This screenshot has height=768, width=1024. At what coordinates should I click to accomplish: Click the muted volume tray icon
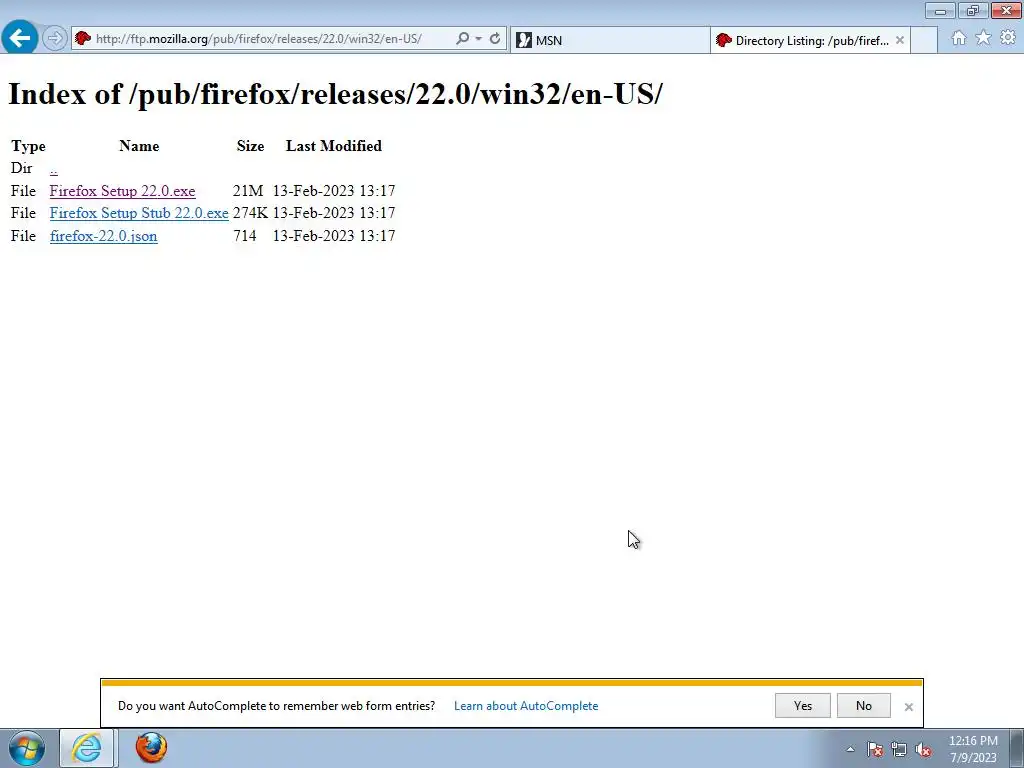[923, 750]
